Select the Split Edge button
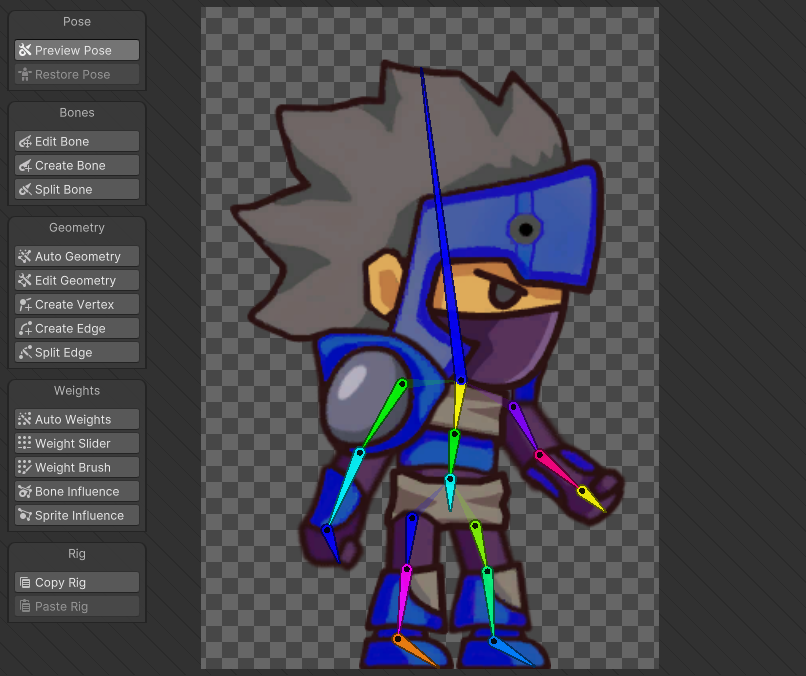 click(76, 353)
